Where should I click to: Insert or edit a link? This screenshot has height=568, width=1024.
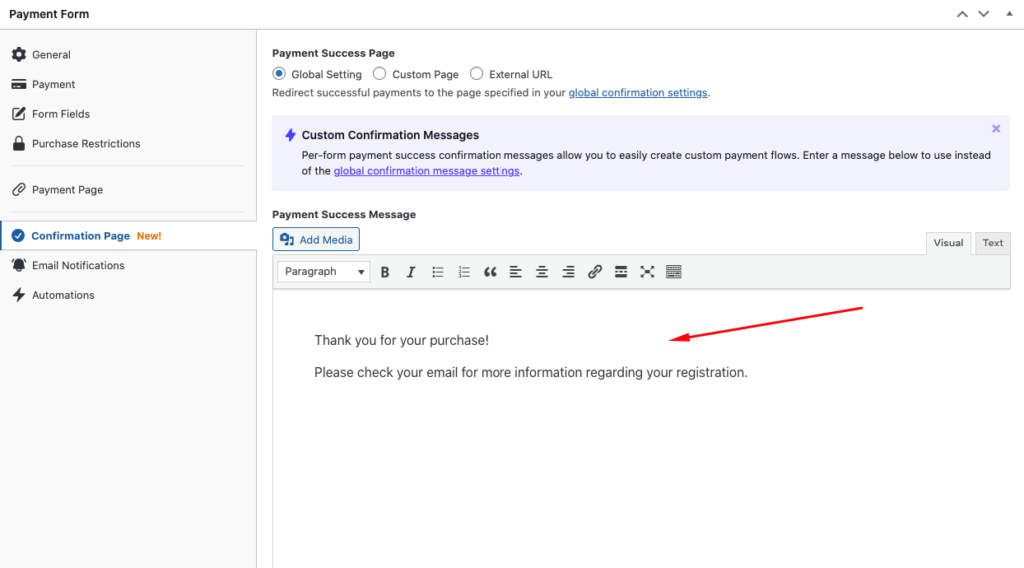(594, 272)
